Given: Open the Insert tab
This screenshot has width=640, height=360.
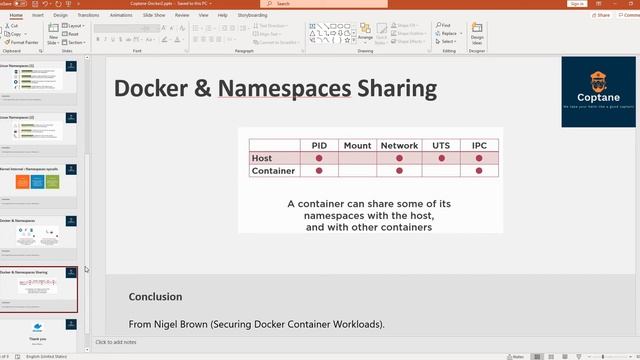Looking at the screenshot, I should pyautogui.click(x=38, y=15).
